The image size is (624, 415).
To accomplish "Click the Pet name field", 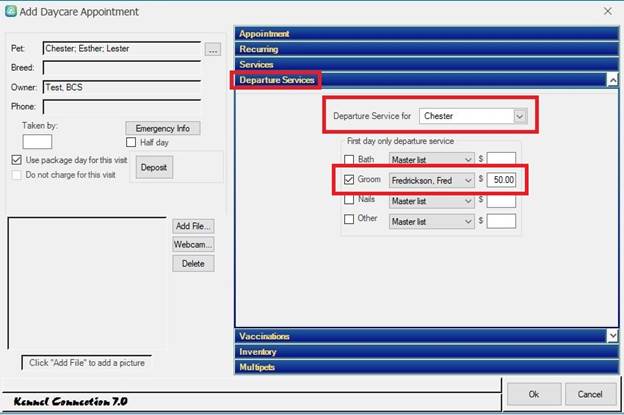I will pyautogui.click(x=122, y=49).
